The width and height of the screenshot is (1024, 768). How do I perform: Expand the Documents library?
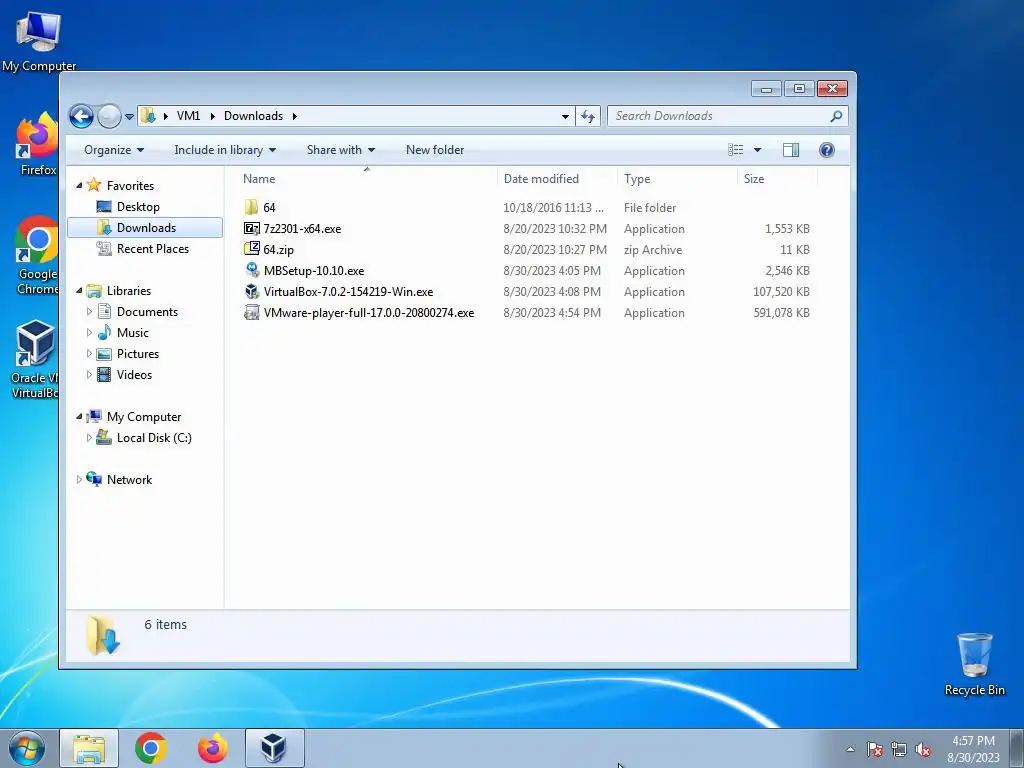(89, 312)
